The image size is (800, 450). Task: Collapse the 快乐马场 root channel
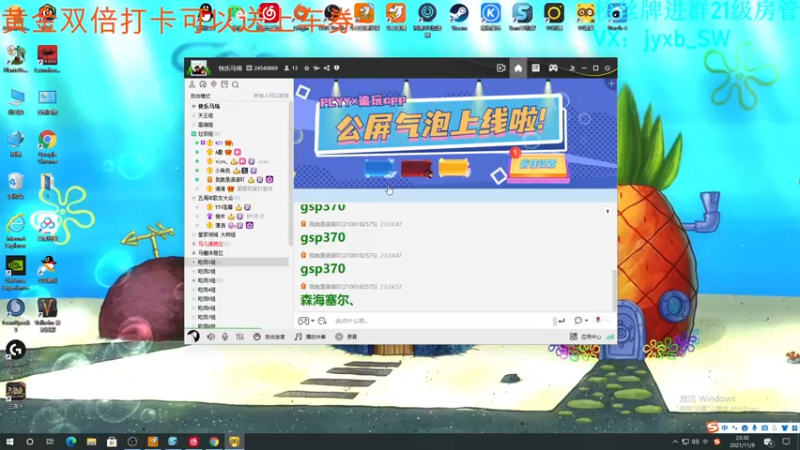[x=194, y=106]
